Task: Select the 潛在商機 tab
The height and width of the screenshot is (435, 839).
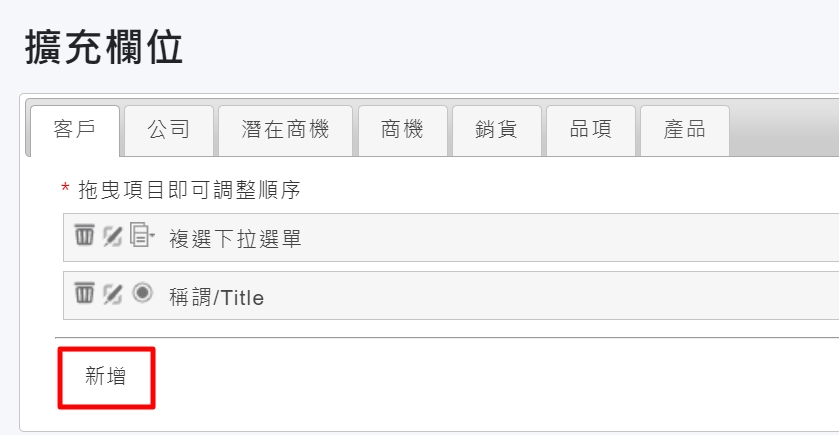Action: 285,129
